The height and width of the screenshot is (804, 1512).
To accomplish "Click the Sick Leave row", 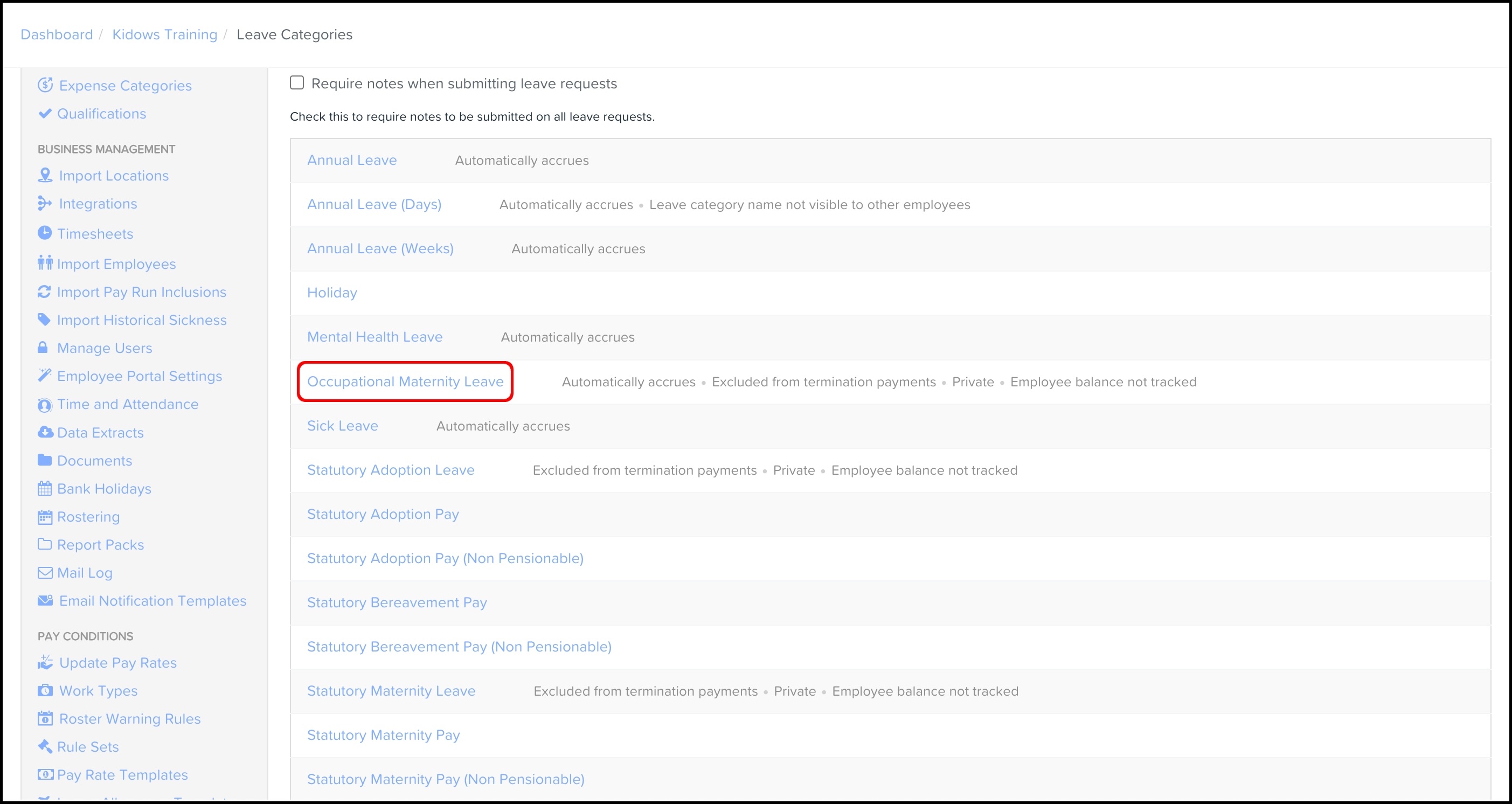I will point(342,426).
